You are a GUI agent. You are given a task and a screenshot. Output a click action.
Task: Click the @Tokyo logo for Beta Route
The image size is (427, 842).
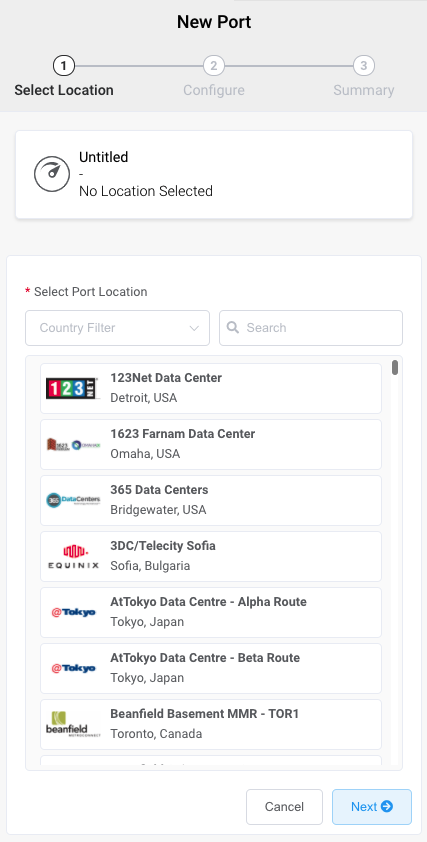74,669
